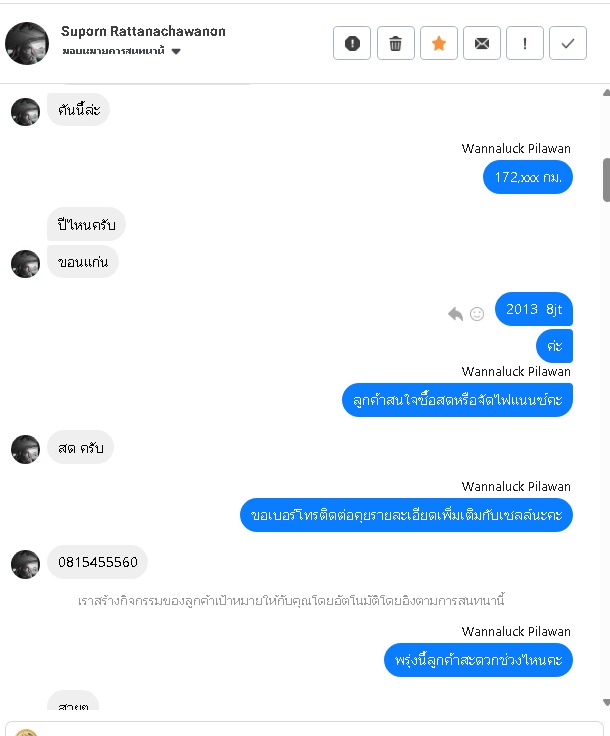This screenshot has height=736, width=610.
Task: Toggle the orange star follow-up icon
Action: [439, 43]
